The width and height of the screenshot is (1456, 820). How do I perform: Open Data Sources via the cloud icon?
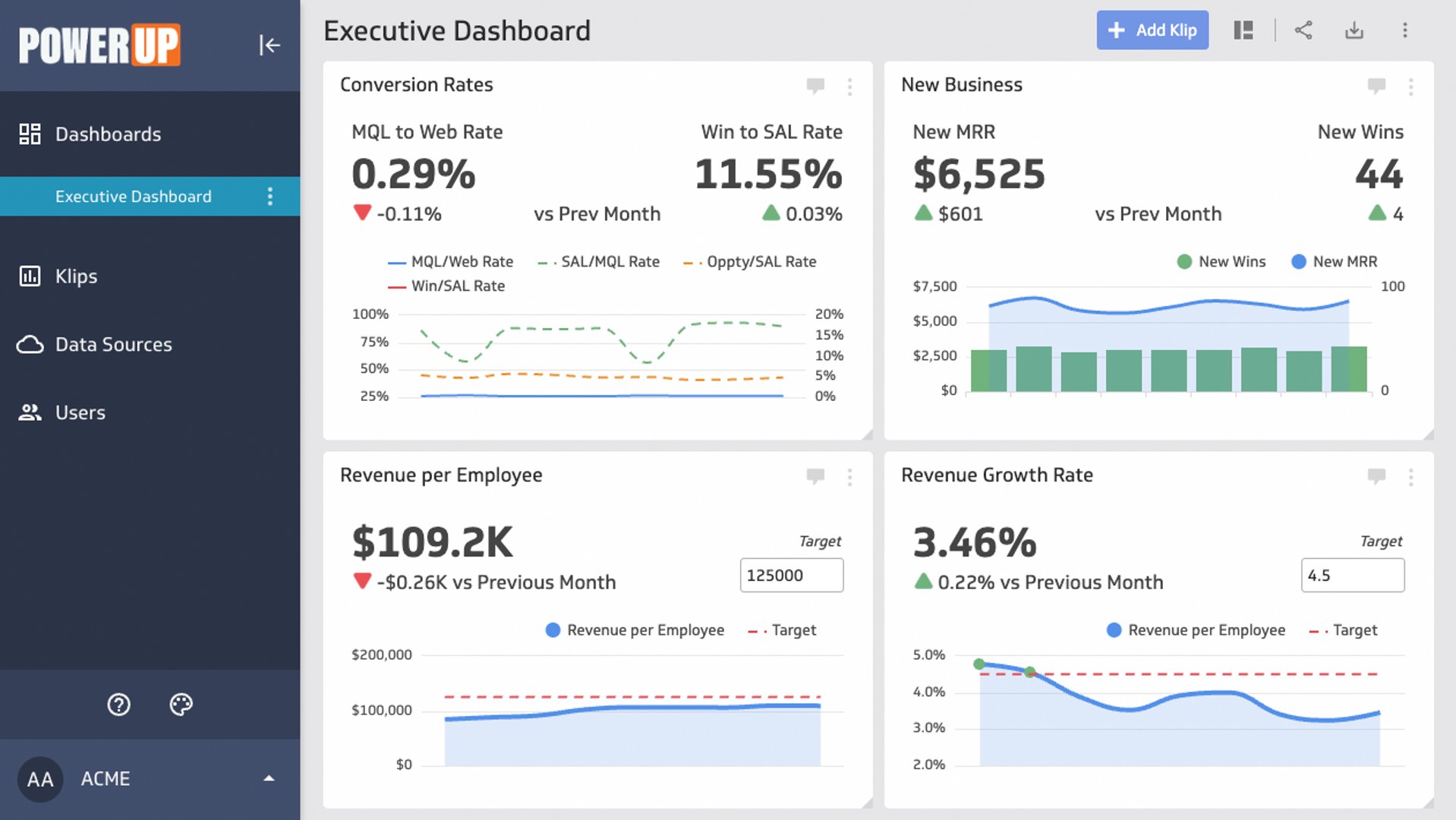tap(30, 345)
